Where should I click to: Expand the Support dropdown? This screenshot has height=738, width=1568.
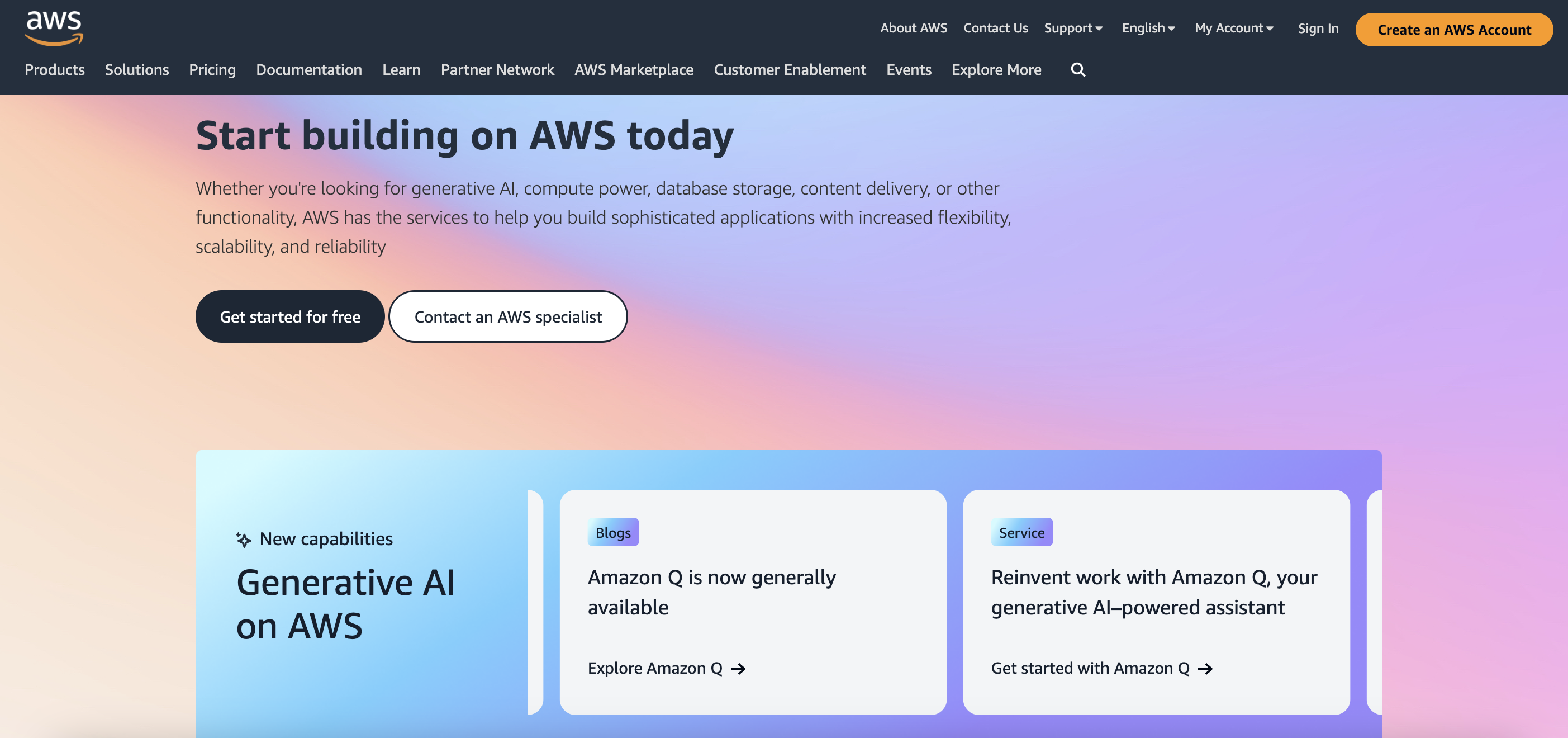pyautogui.click(x=1072, y=28)
